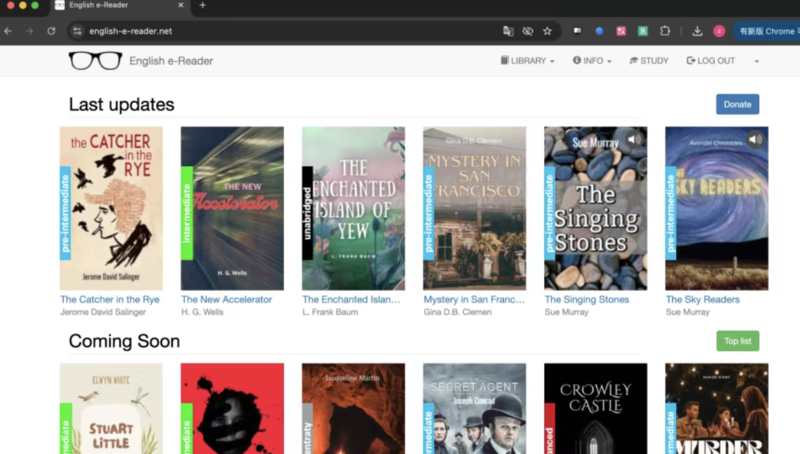Click author name L. Frank Baum
This screenshot has width=800, height=454.
click(330, 312)
